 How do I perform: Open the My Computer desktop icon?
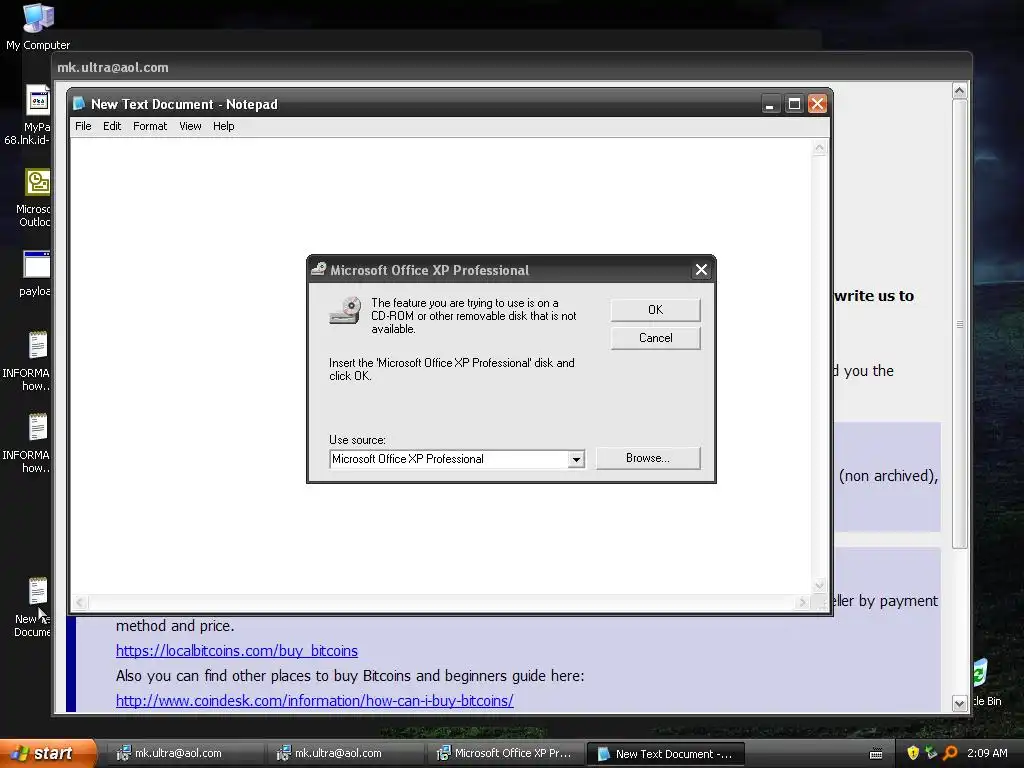pyautogui.click(x=38, y=26)
